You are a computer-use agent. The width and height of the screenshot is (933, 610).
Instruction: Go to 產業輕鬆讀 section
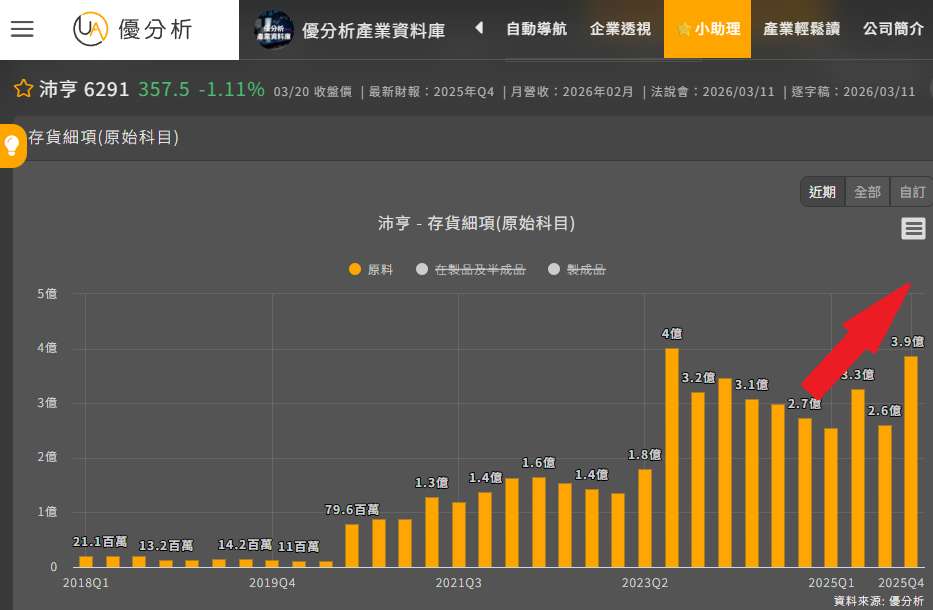click(x=800, y=29)
